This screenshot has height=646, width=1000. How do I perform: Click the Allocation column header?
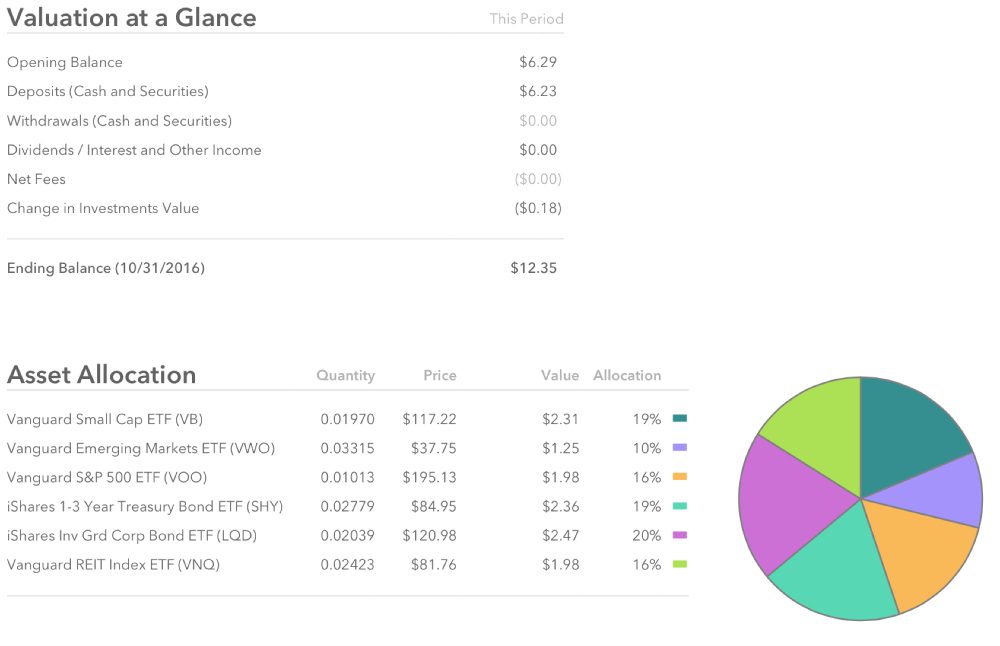[627, 376]
